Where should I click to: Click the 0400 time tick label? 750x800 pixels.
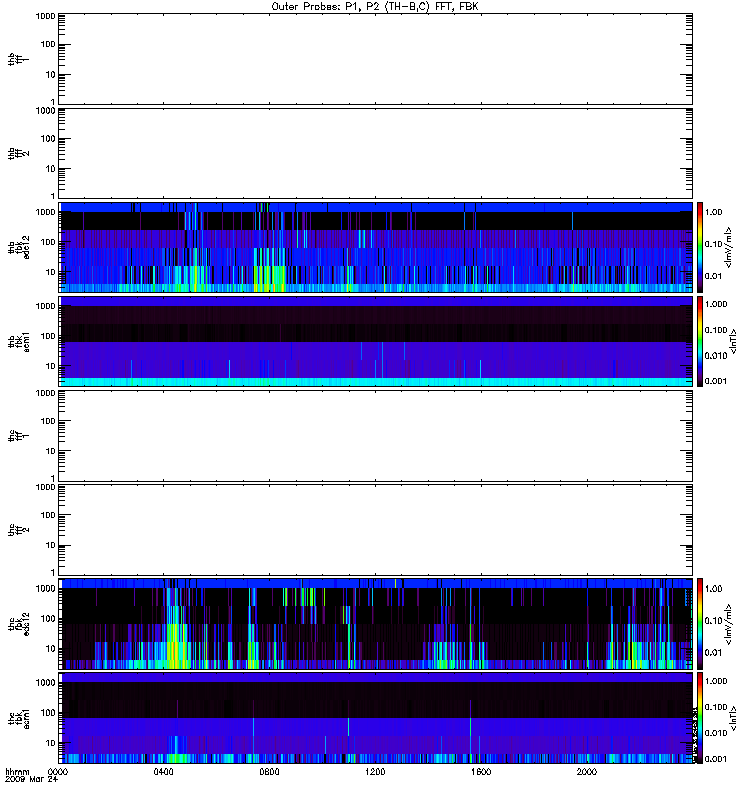[x=163, y=772]
